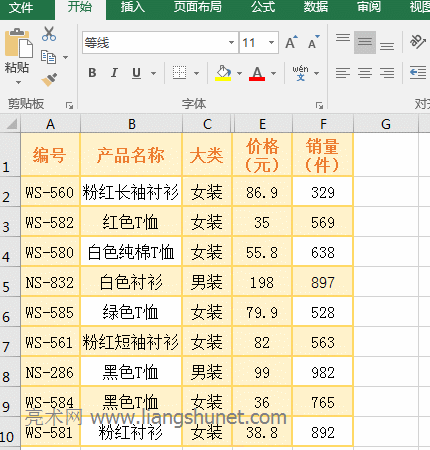Select cell containing NS-286

[x=50, y=372]
